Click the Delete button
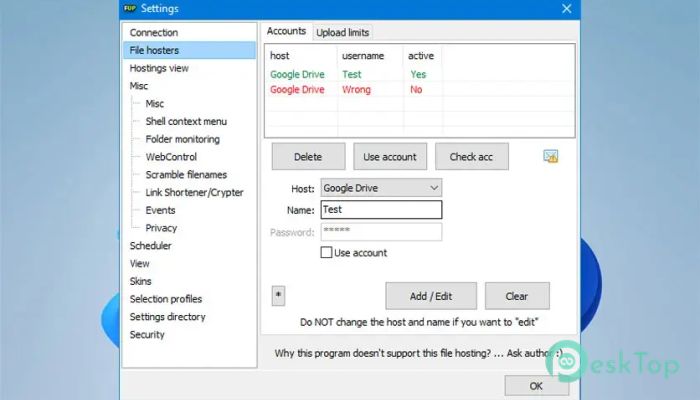This screenshot has height=400, width=700. pos(308,157)
